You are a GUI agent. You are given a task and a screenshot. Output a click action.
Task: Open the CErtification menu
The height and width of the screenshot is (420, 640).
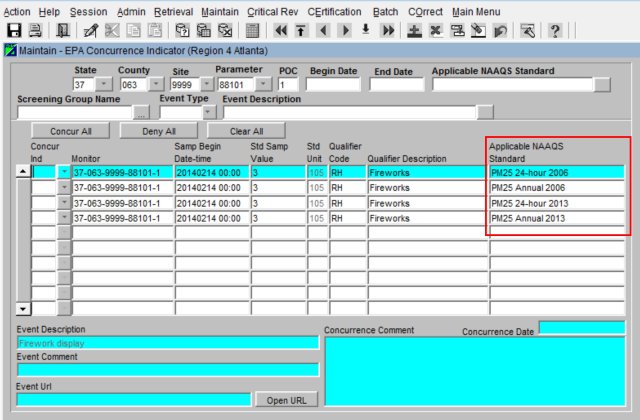coord(334,12)
